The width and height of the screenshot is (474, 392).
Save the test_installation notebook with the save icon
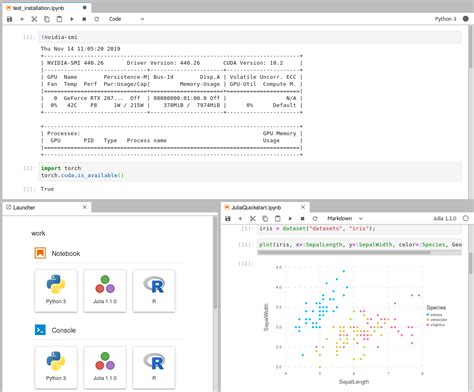[x=10, y=19]
